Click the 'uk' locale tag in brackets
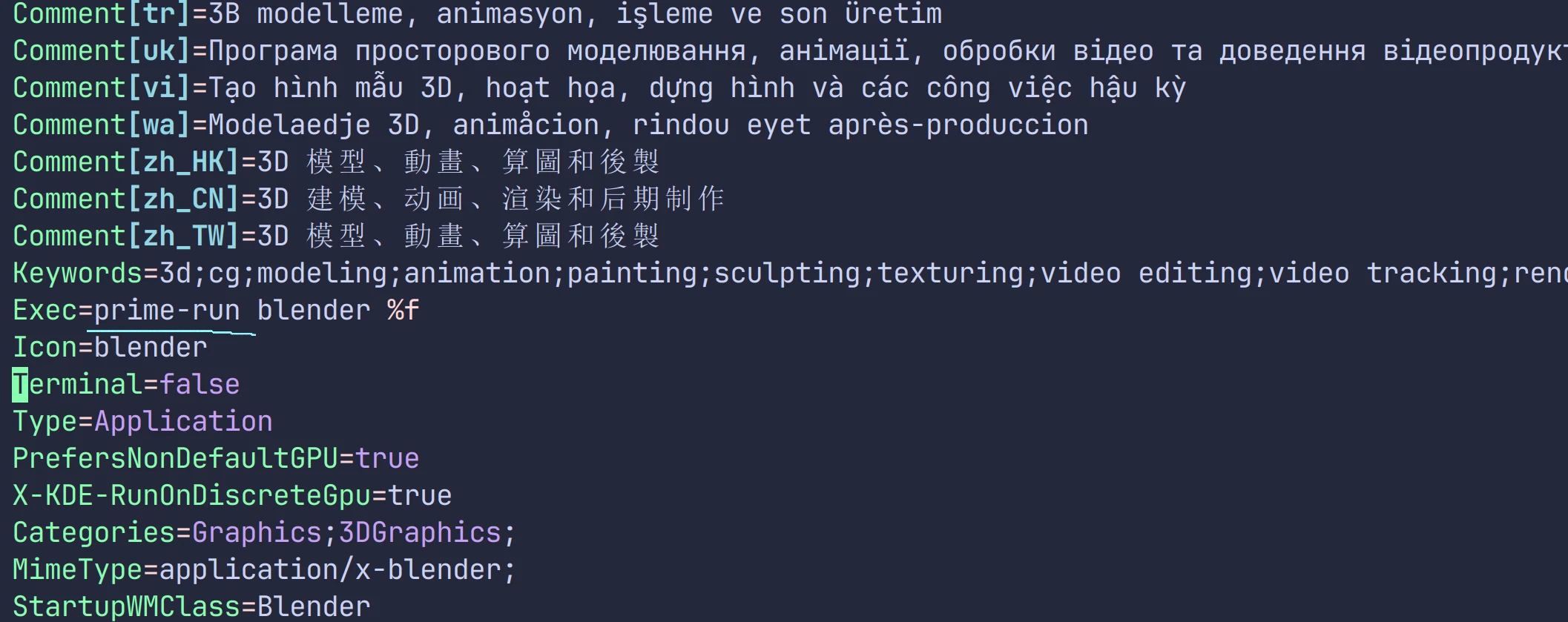 pyautogui.click(x=159, y=51)
